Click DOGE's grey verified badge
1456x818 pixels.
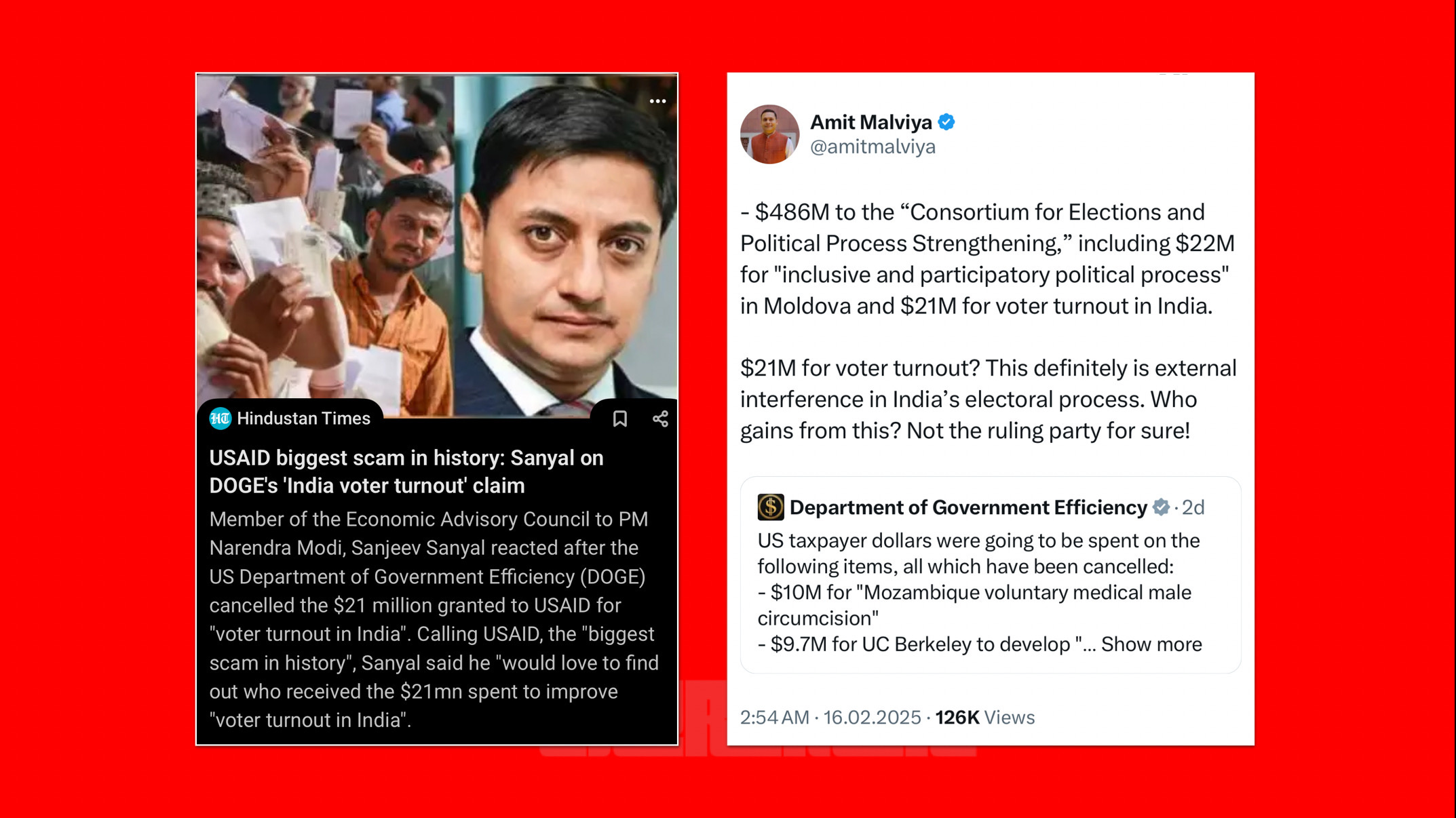coord(1161,507)
